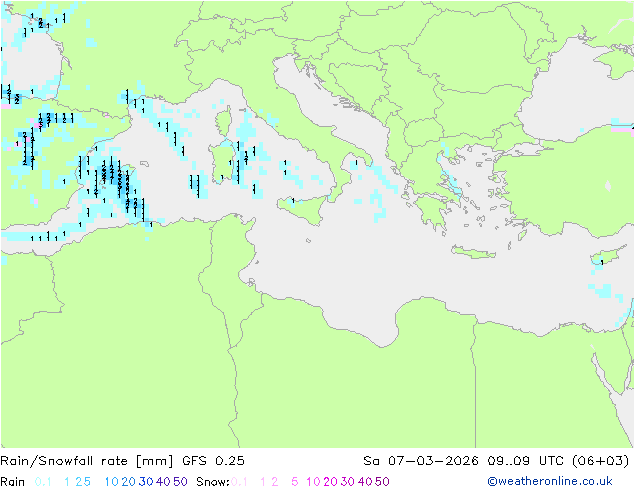Select the Rain 10 legend color value

tap(112, 482)
